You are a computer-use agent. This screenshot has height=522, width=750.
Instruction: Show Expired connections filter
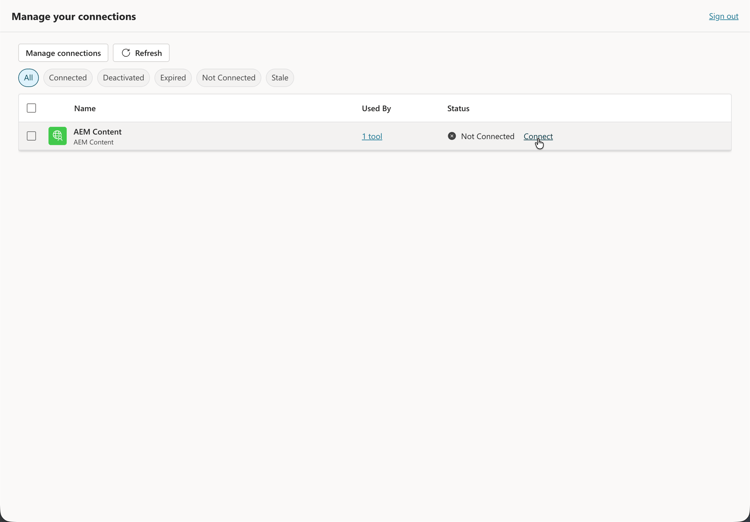point(173,78)
